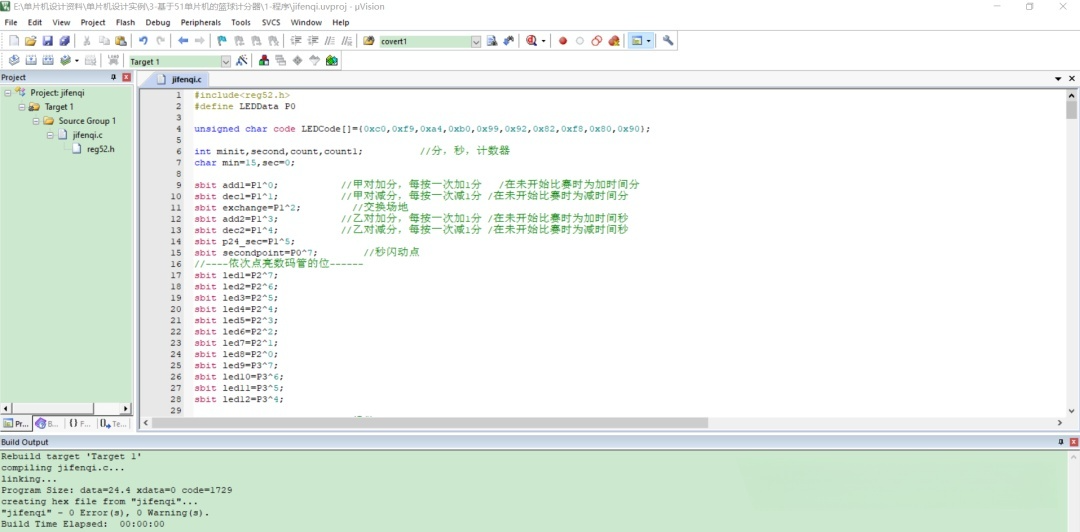Image resolution: width=1080 pixels, height=532 pixels.
Task: Open the batch build dropdown arrow
Action: 76,61
